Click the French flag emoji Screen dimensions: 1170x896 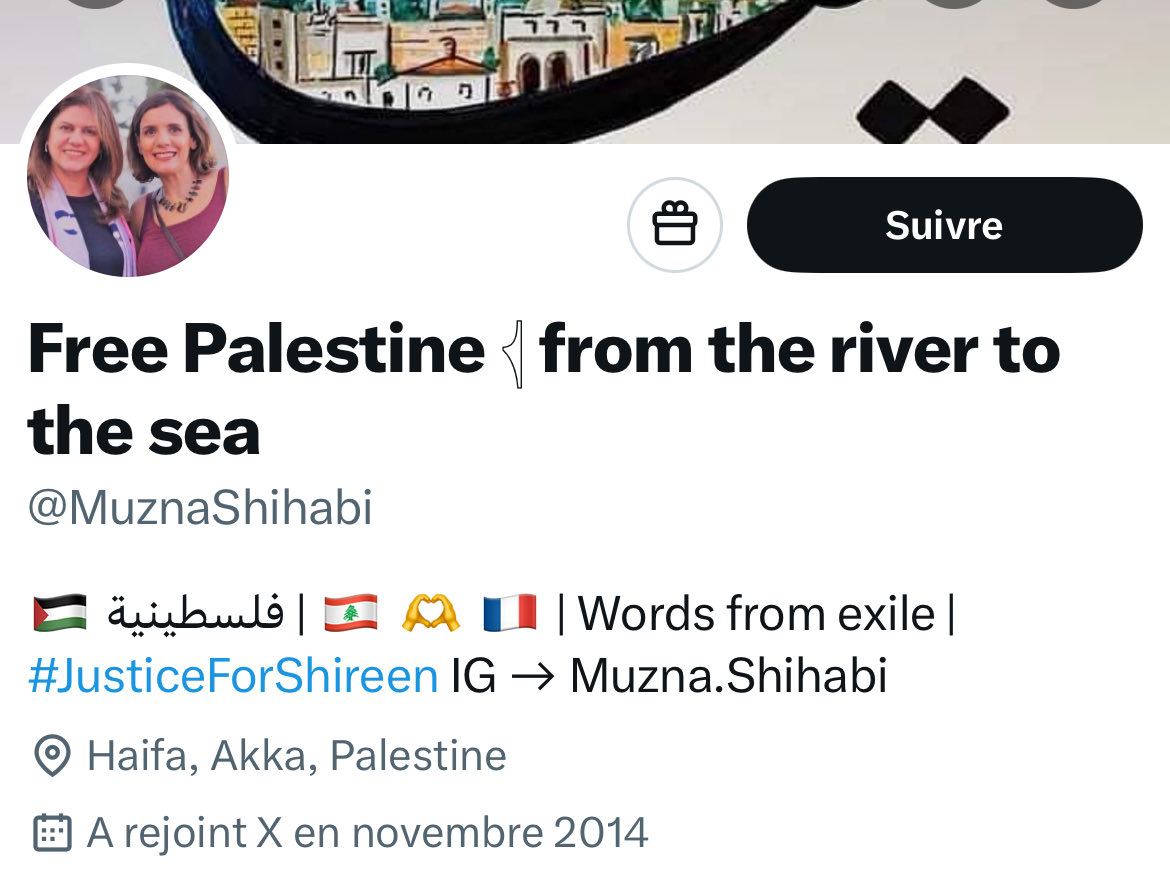[510, 613]
